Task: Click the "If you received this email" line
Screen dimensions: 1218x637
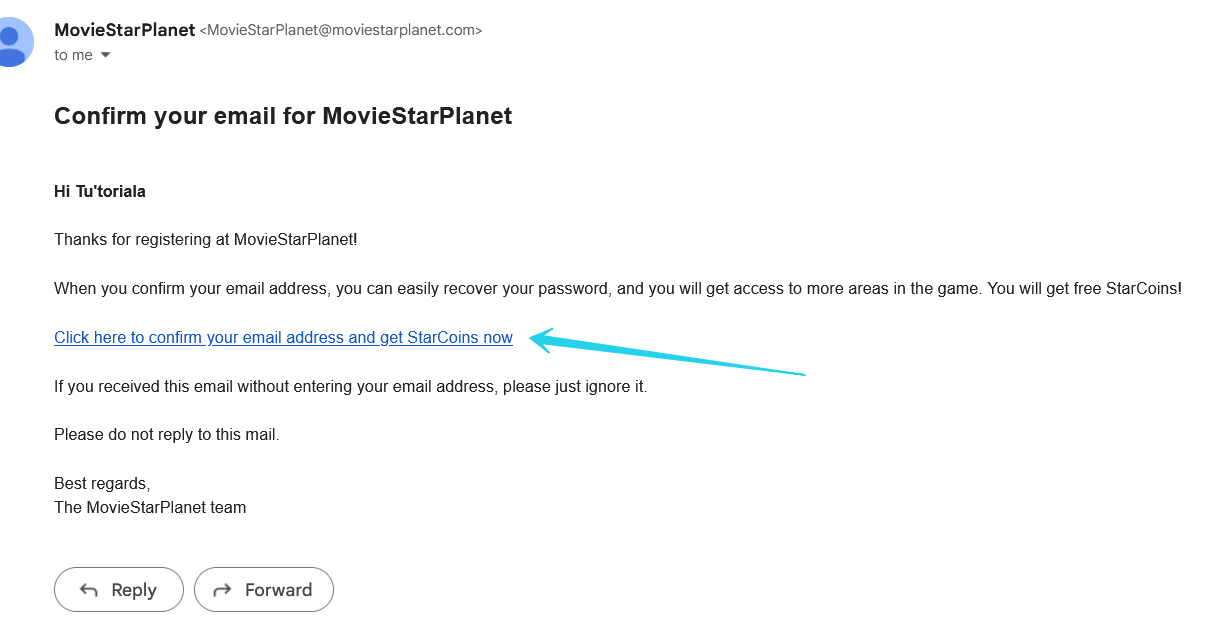Action: [350, 386]
